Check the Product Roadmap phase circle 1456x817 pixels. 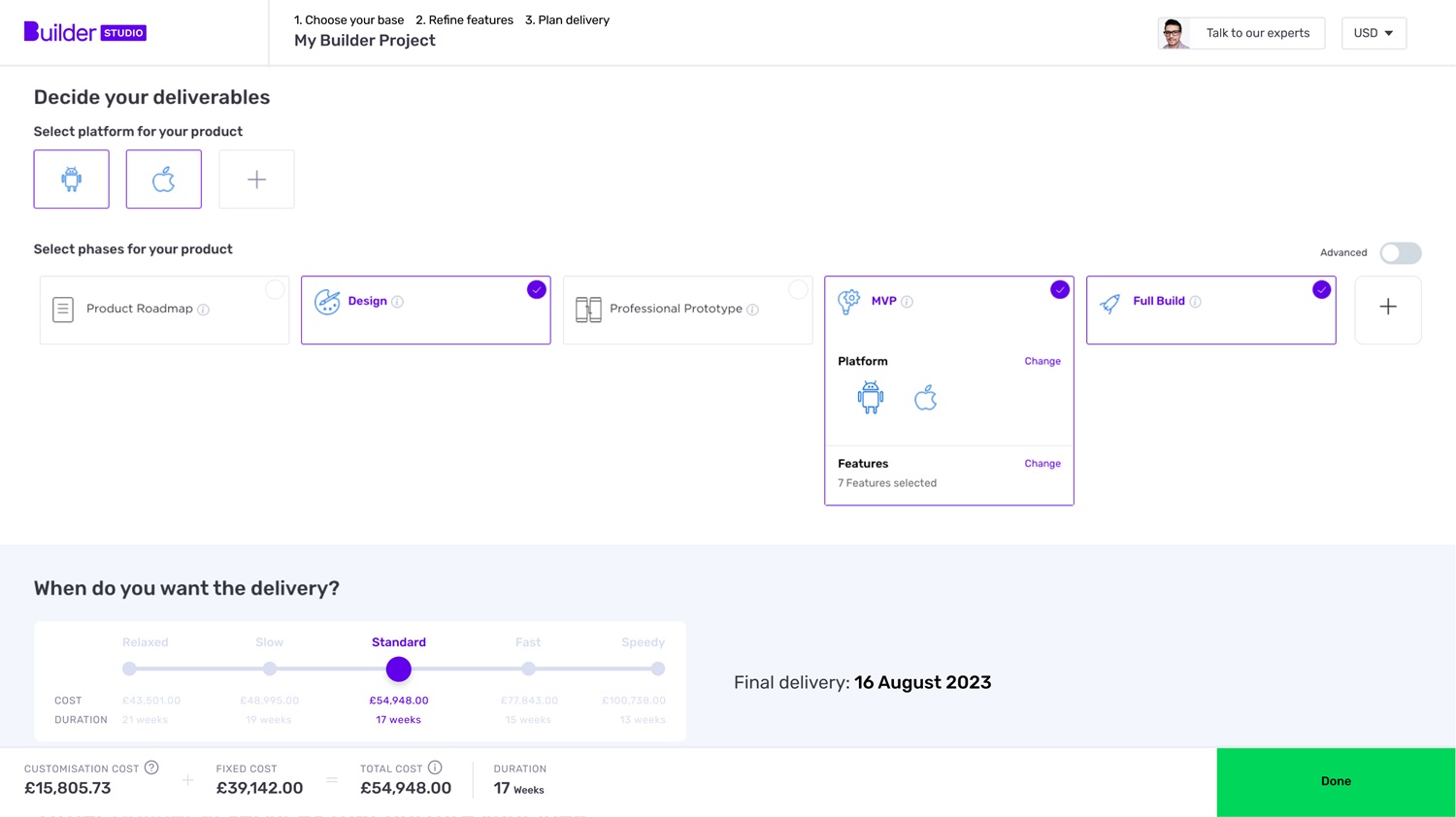(x=275, y=289)
